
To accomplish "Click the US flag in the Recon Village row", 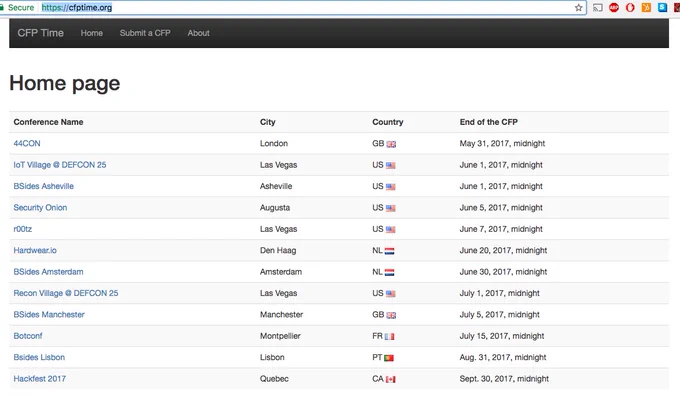I will pos(390,294).
